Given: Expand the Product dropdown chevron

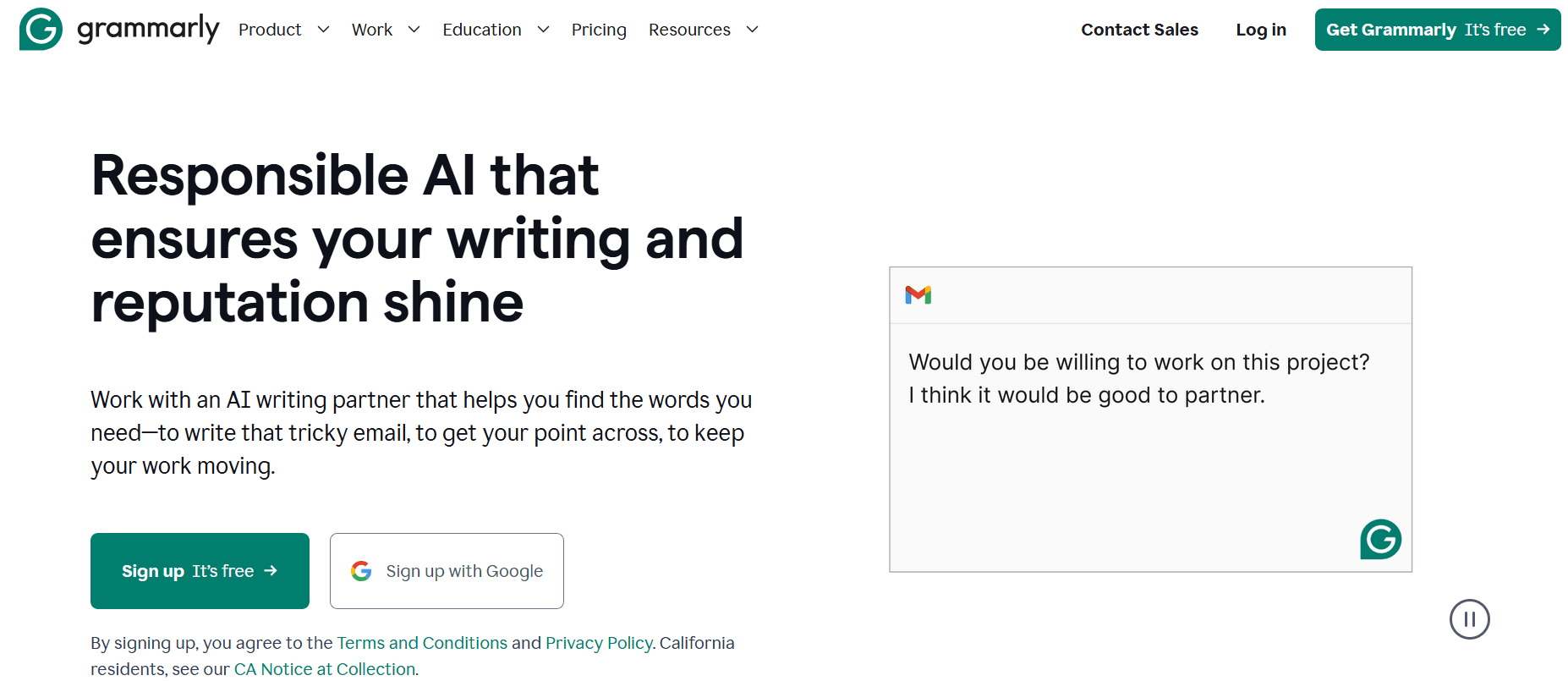Looking at the screenshot, I should point(323,30).
